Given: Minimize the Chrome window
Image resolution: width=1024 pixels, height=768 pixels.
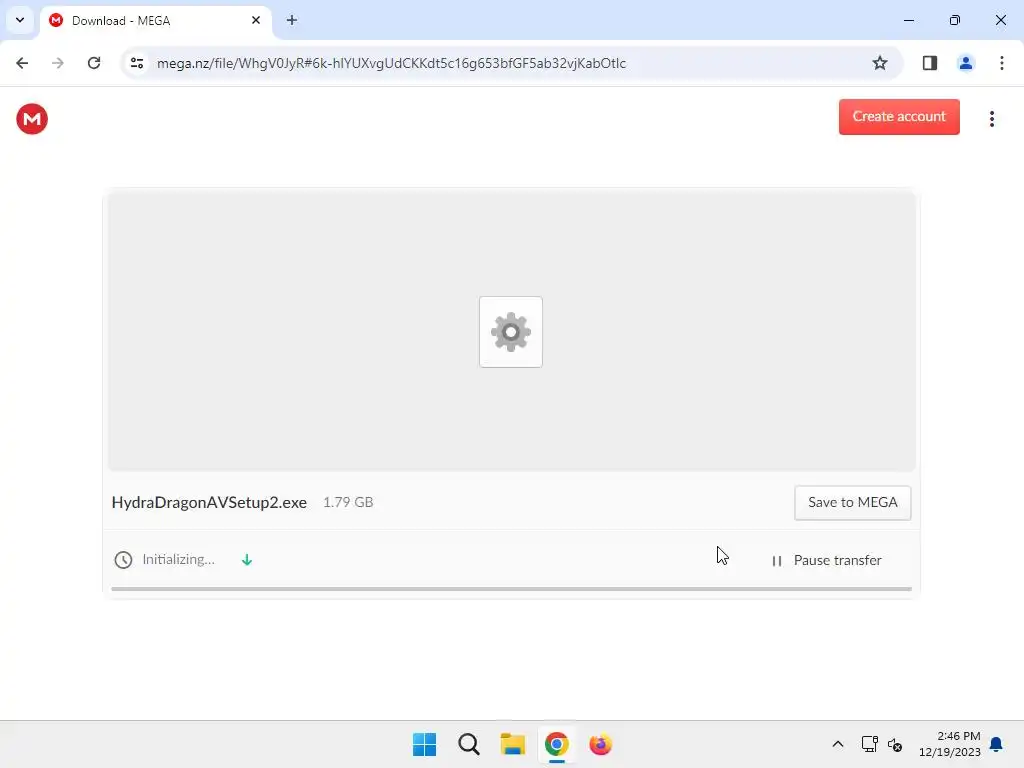Looking at the screenshot, I should point(908,20).
